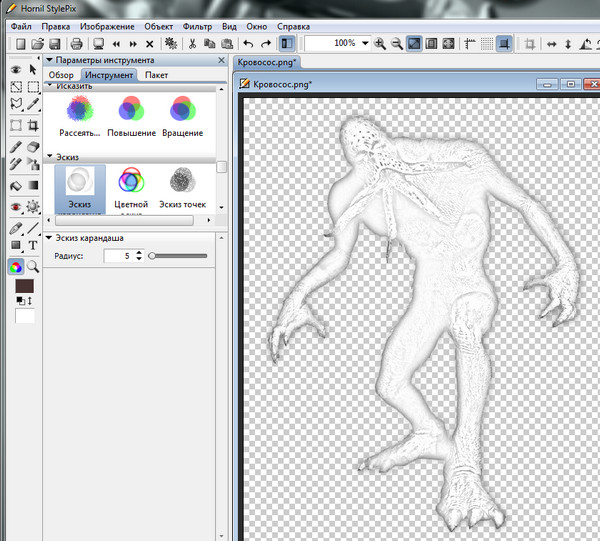The height and width of the screenshot is (541, 600).
Task: Collapse the Эскиз карандаша settings section
Action: pyautogui.click(x=49, y=237)
